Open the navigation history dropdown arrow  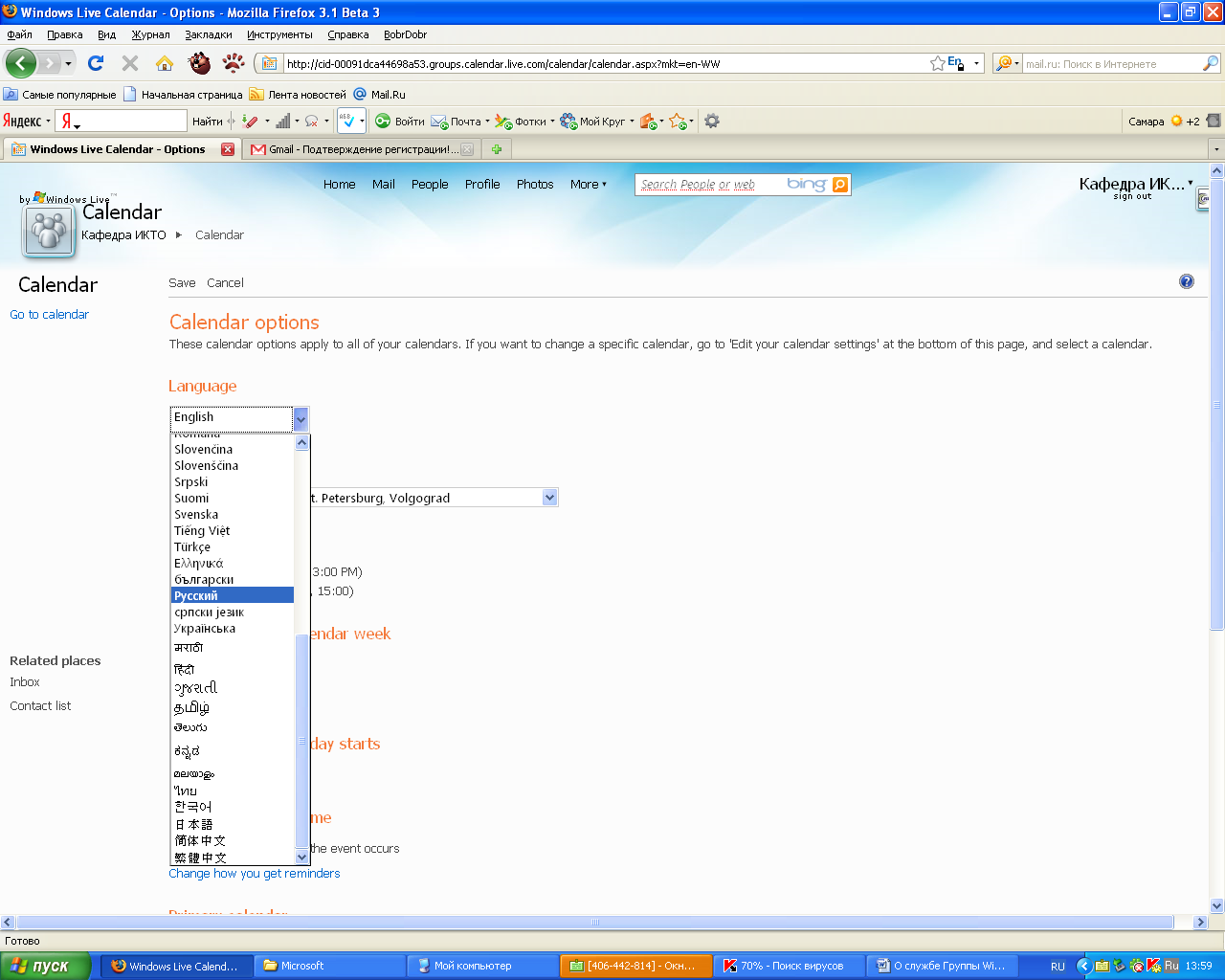[x=68, y=64]
